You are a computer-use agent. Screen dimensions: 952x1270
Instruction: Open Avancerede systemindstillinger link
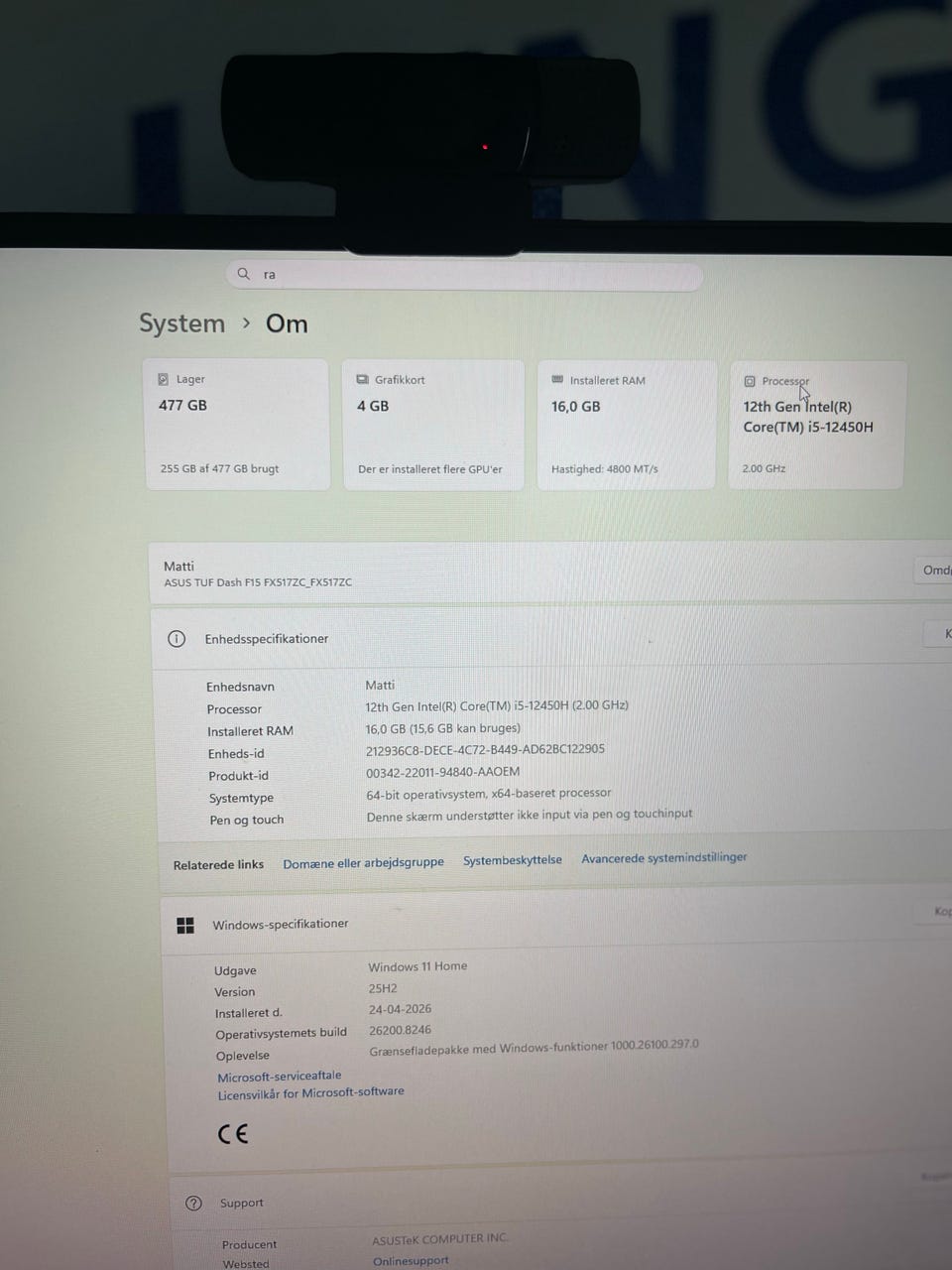[664, 857]
